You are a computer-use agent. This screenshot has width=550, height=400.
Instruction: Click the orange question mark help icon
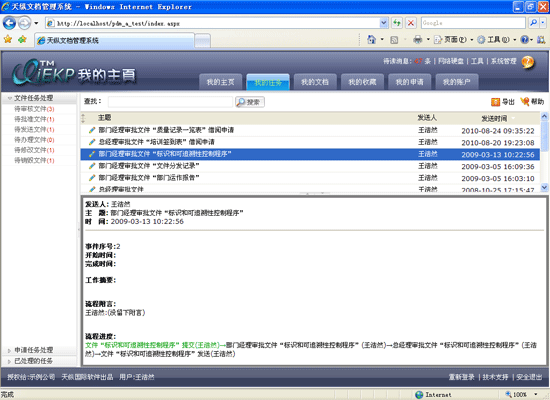coord(528,62)
